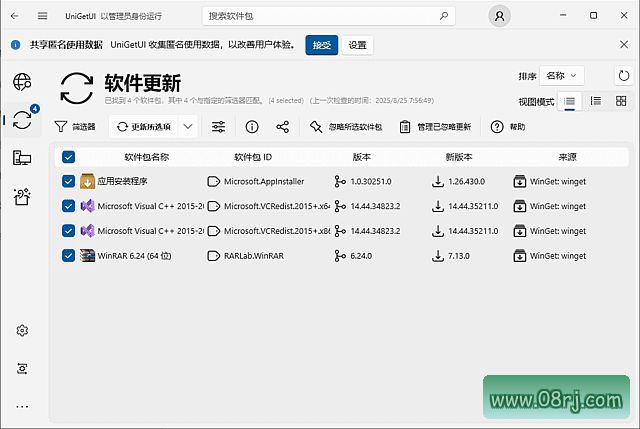Open the 排序 名称 sort dropdown

point(562,76)
